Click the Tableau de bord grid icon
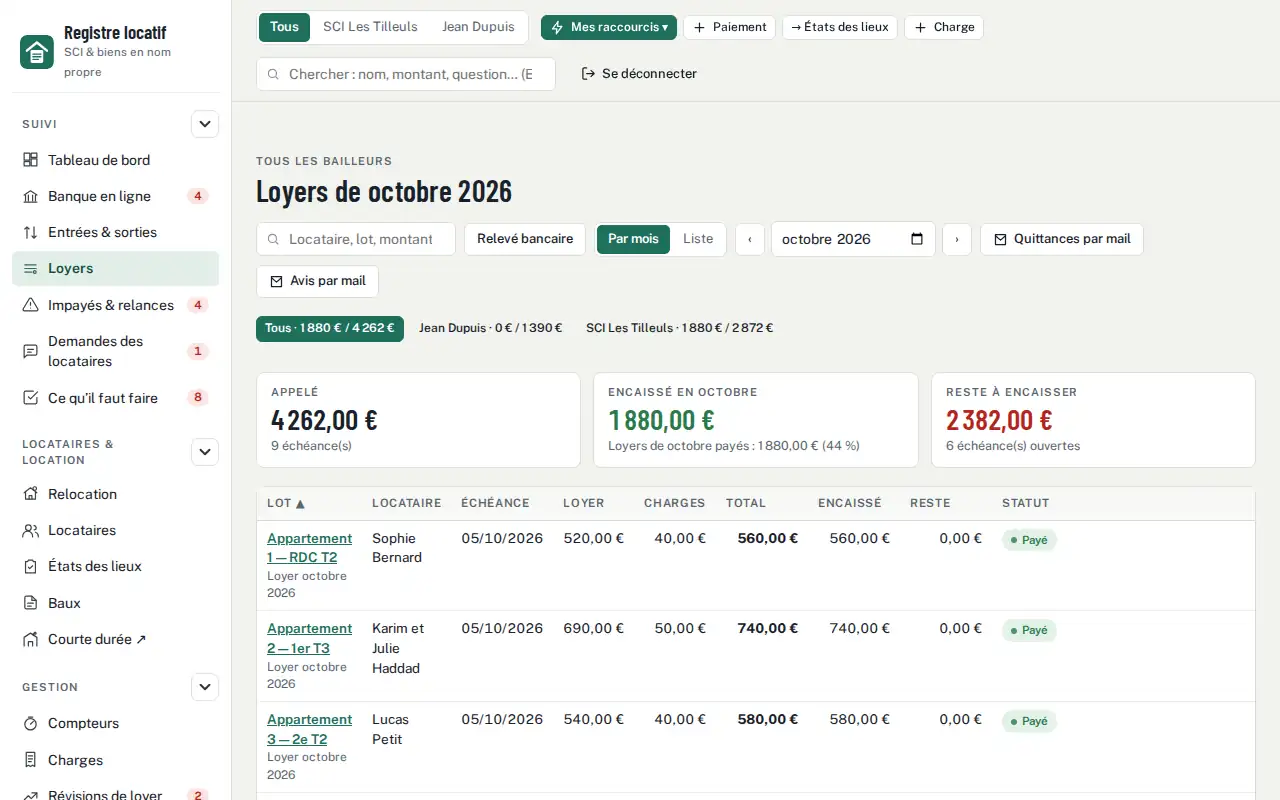 (x=30, y=160)
